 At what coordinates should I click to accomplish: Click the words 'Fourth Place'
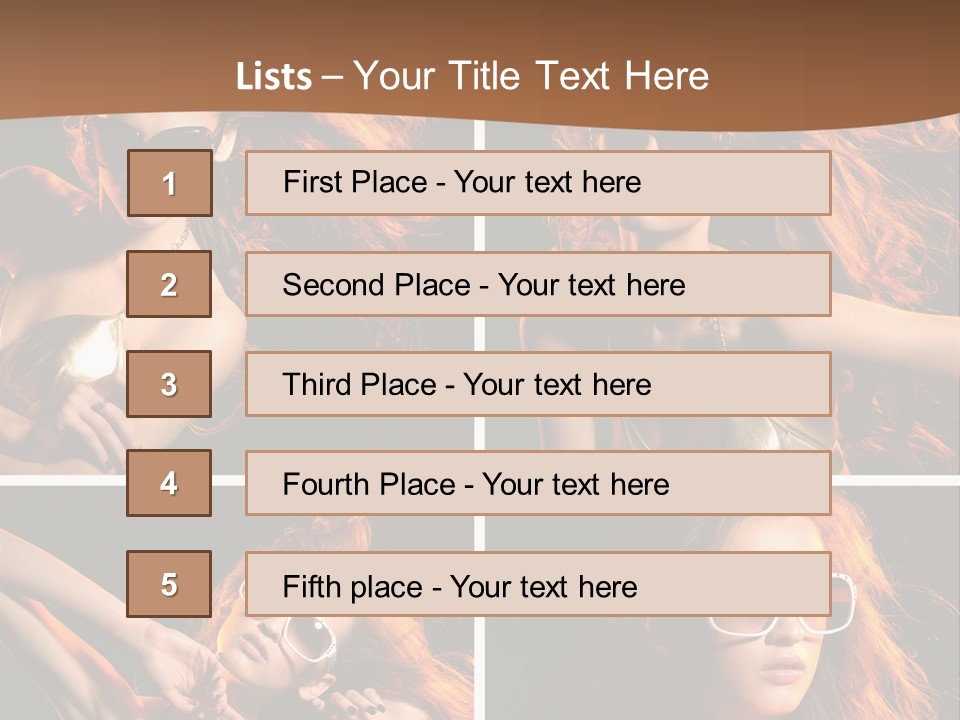369,484
